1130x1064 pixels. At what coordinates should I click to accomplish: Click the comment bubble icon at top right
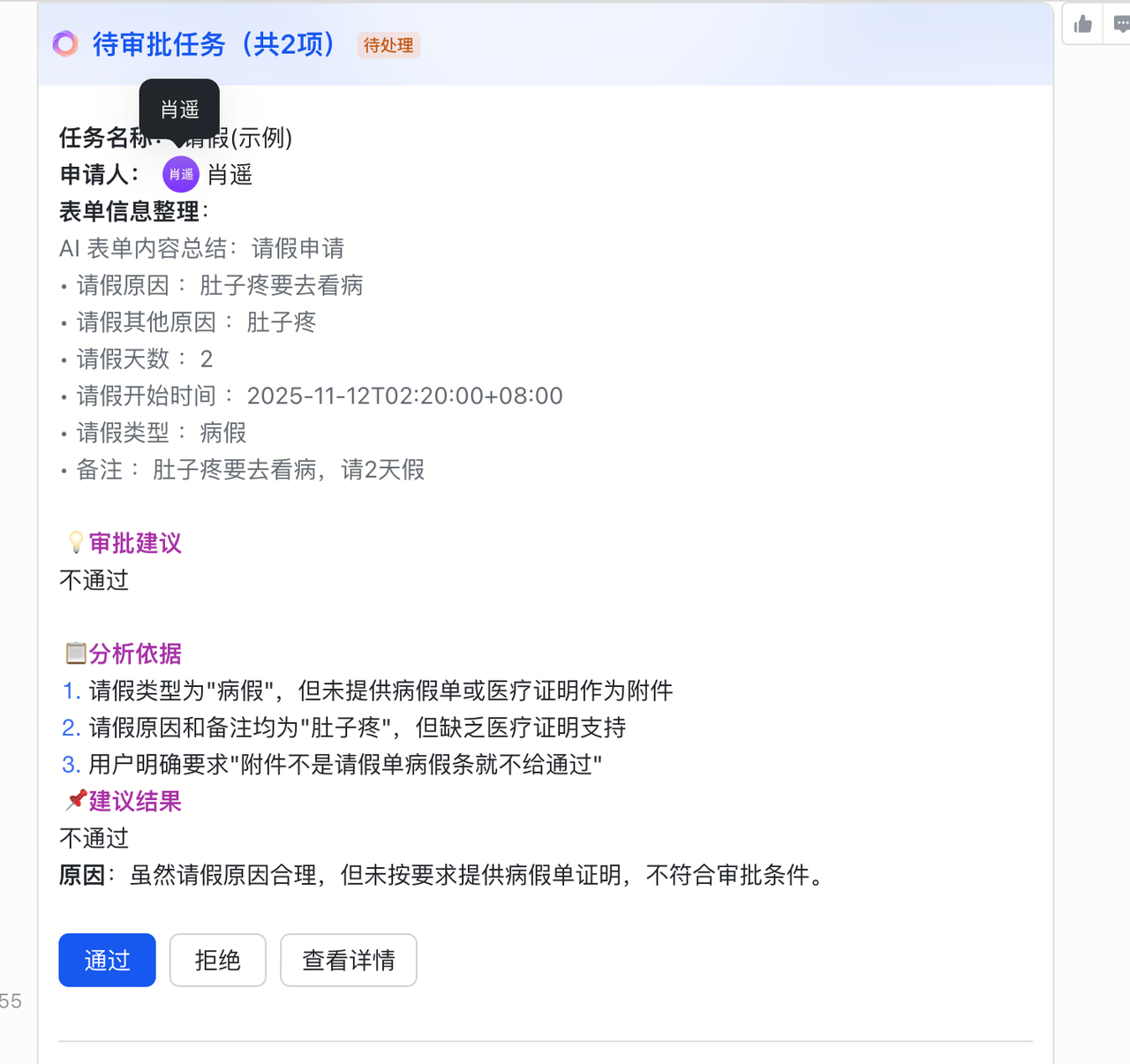pos(1120,25)
